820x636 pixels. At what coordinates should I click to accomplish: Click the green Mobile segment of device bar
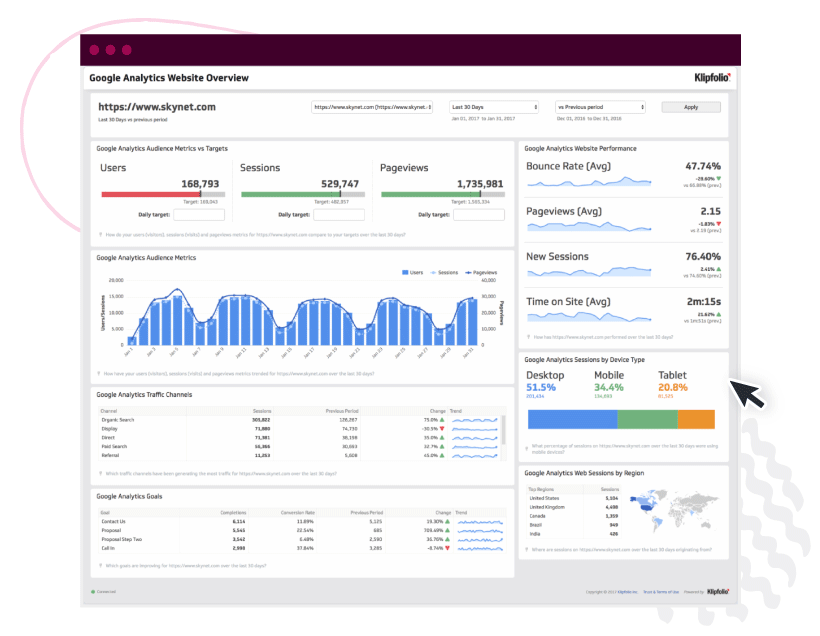pyautogui.click(x=647, y=419)
